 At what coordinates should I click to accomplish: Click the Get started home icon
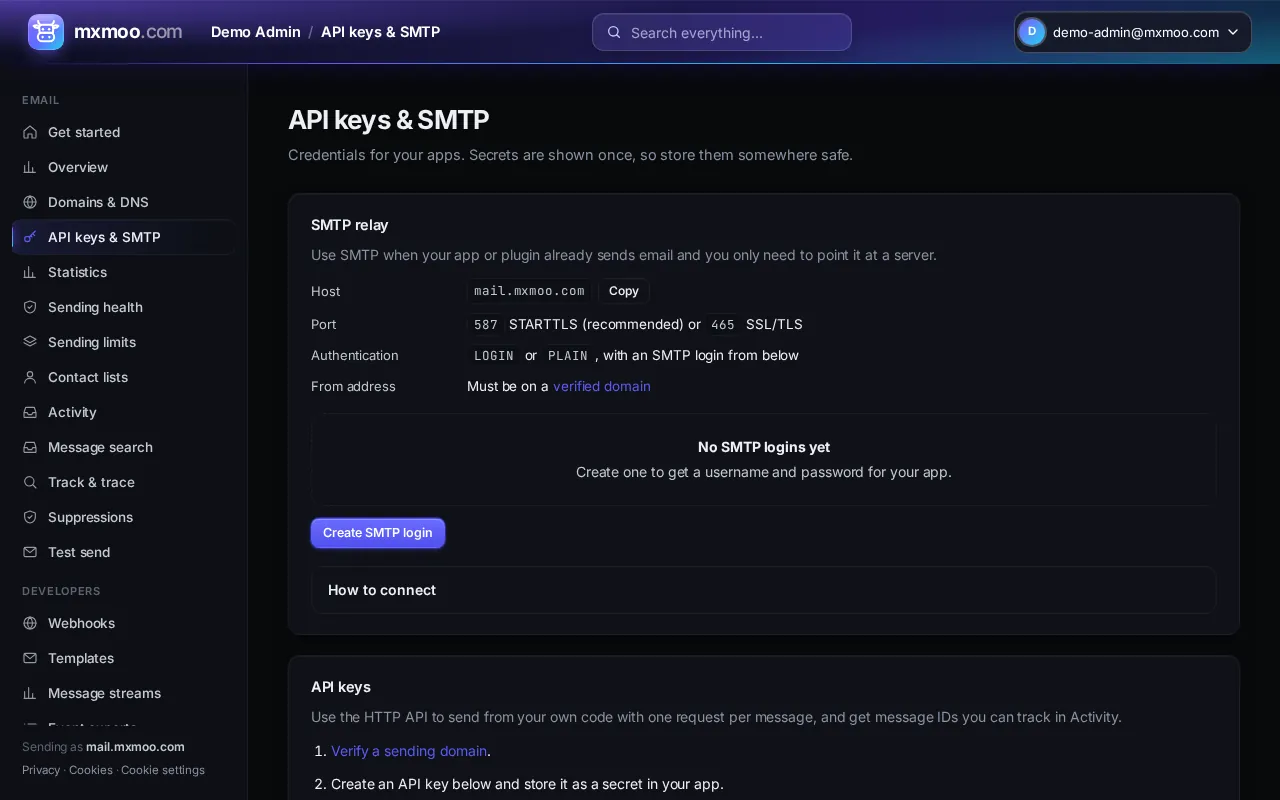pyautogui.click(x=30, y=132)
